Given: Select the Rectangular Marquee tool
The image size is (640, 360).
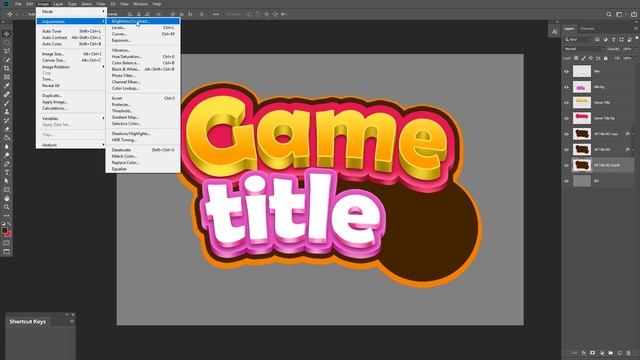Looking at the screenshot, I should tap(7, 42).
